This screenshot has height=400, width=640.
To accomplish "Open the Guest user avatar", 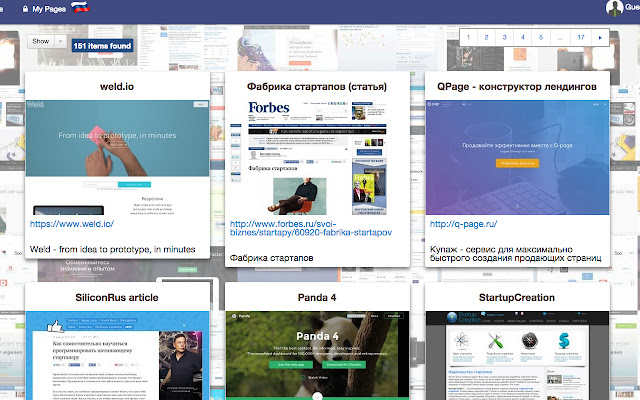I will click(614, 8).
